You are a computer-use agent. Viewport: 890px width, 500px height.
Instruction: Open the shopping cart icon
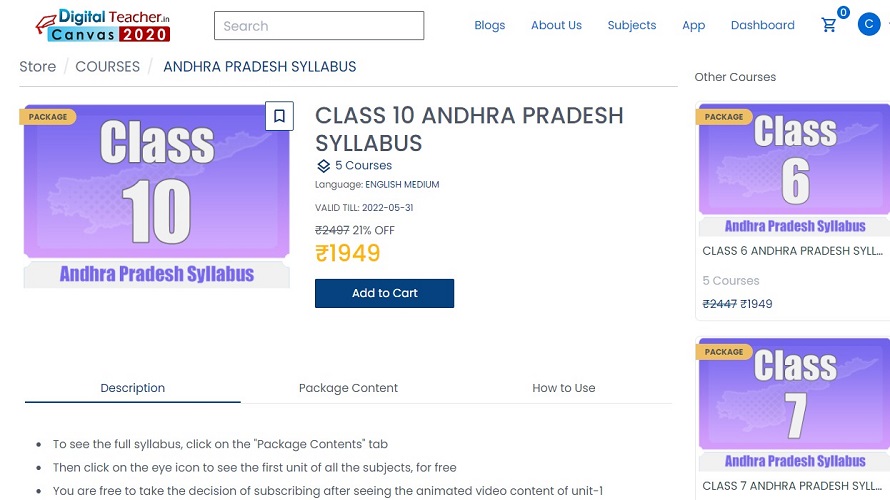829,25
